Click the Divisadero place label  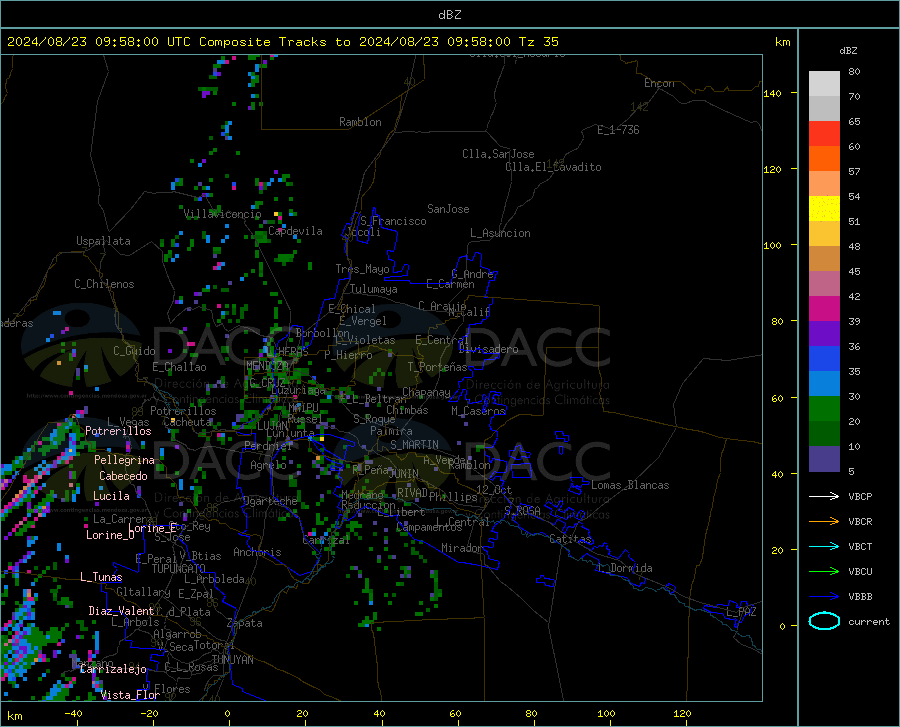coord(488,349)
